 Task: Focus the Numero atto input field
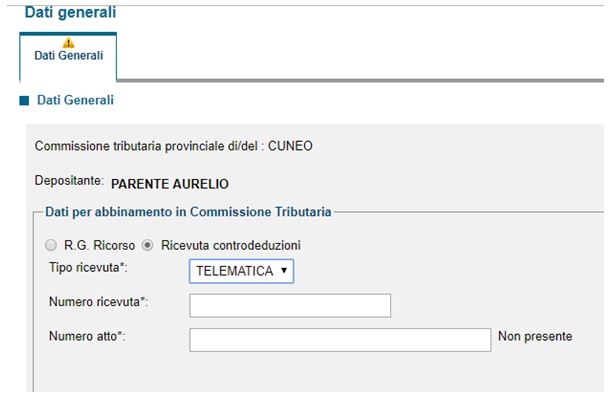click(x=340, y=340)
